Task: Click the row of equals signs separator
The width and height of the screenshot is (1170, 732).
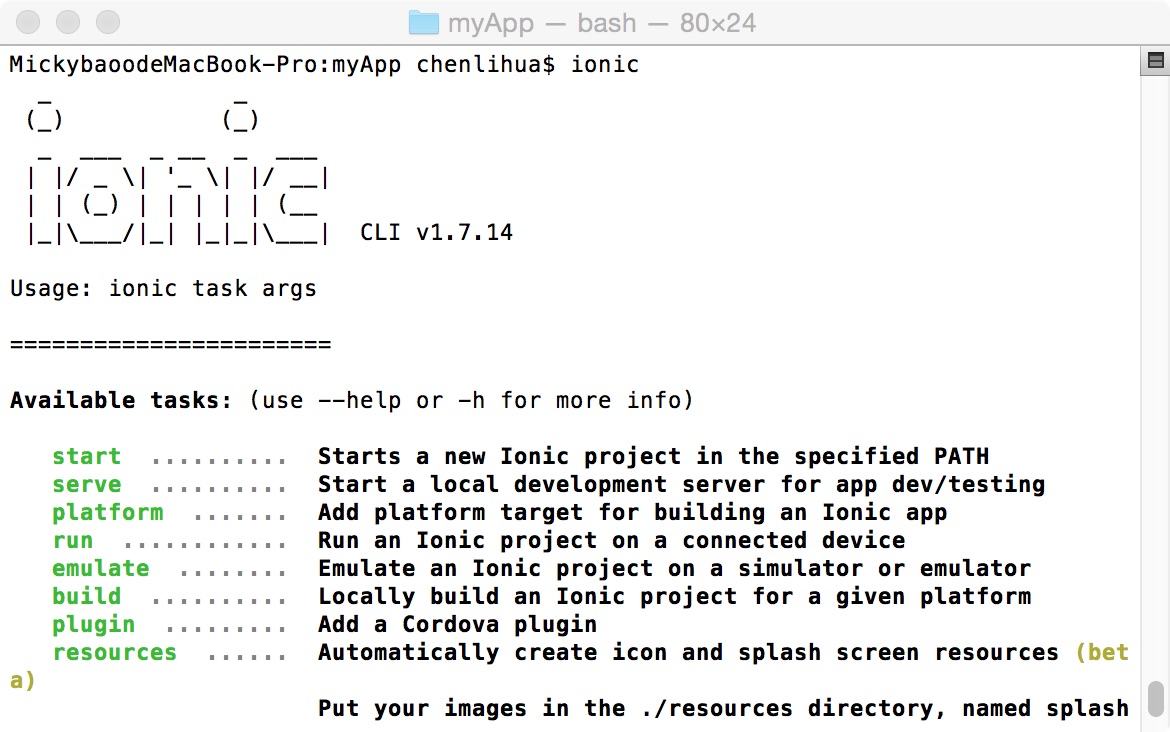Action: pos(170,345)
